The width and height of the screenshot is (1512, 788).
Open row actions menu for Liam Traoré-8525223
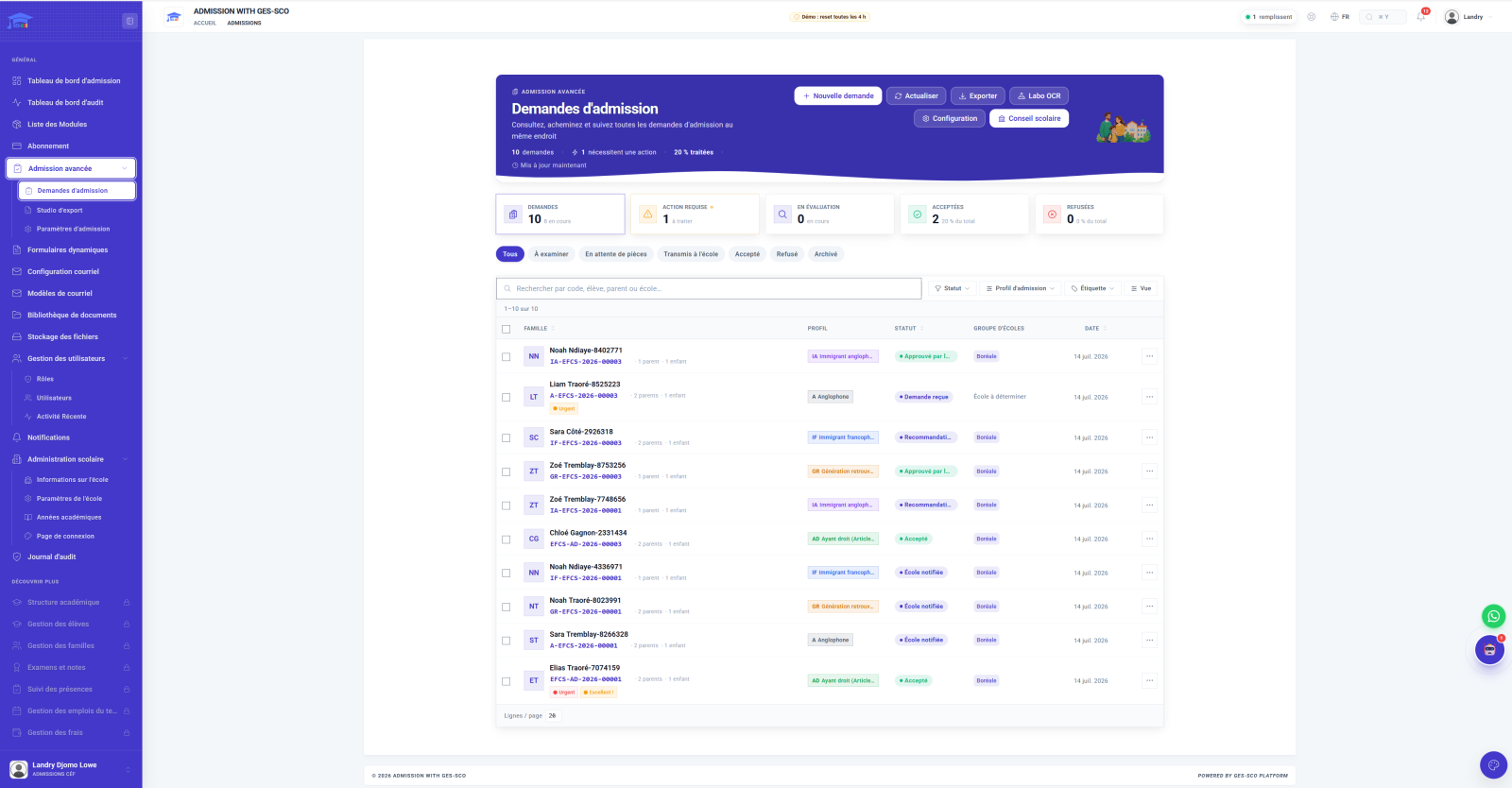1149,397
